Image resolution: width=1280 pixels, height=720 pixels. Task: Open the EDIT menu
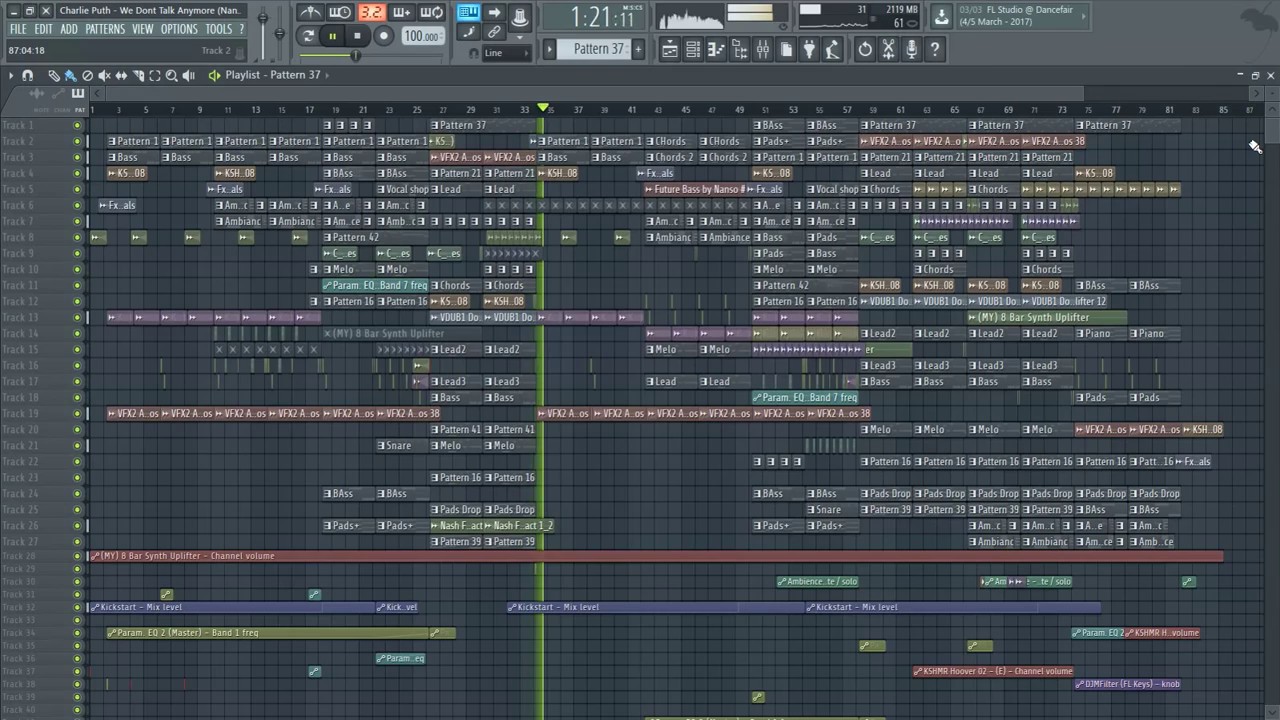(43, 29)
